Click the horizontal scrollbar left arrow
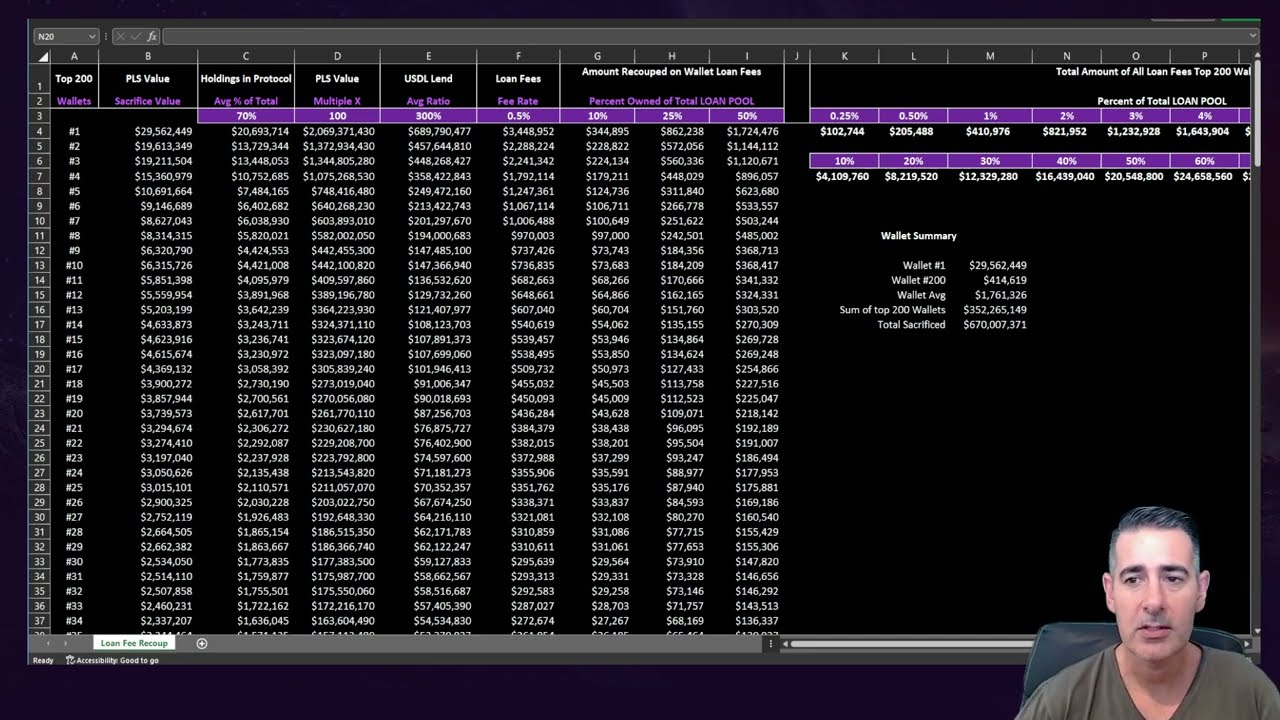Image resolution: width=1280 pixels, height=720 pixels. click(x=783, y=644)
